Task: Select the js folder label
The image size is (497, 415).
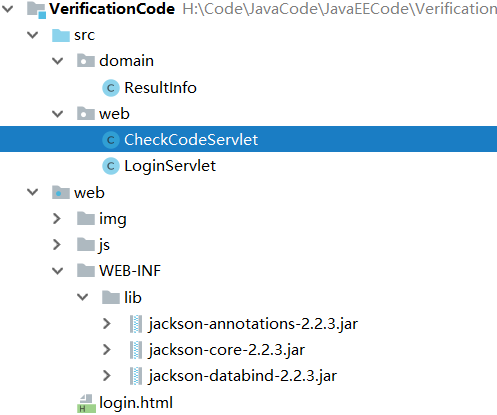Action: [x=104, y=246]
